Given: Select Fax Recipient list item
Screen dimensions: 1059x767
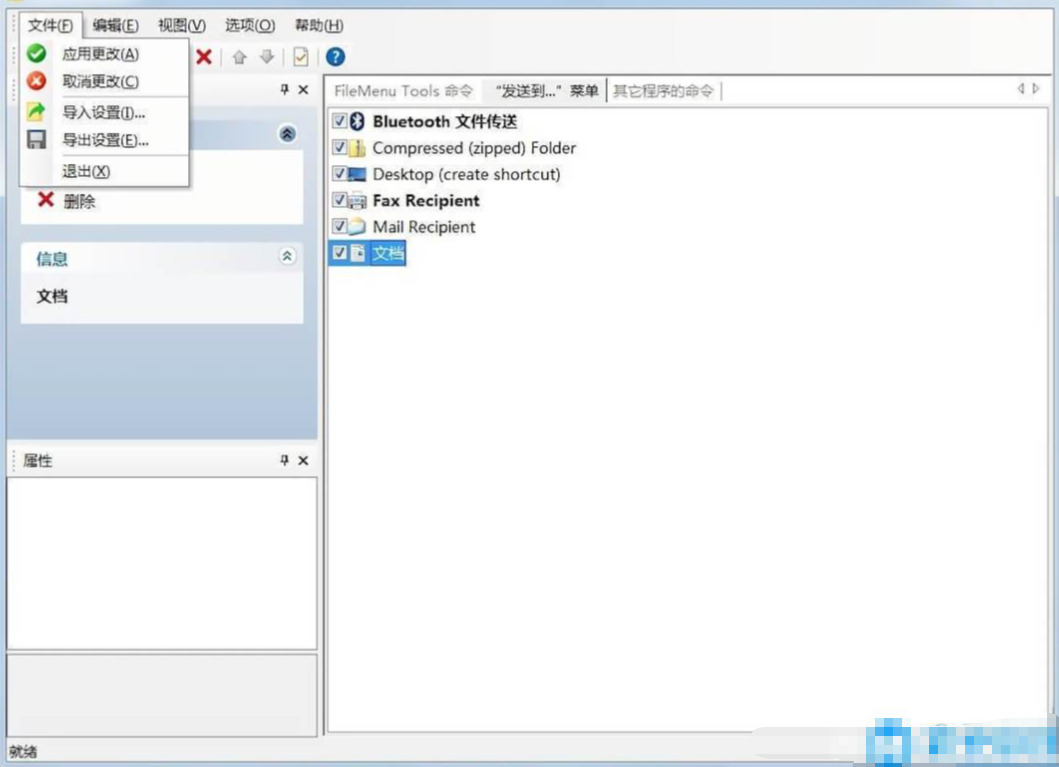Looking at the screenshot, I should (426, 201).
